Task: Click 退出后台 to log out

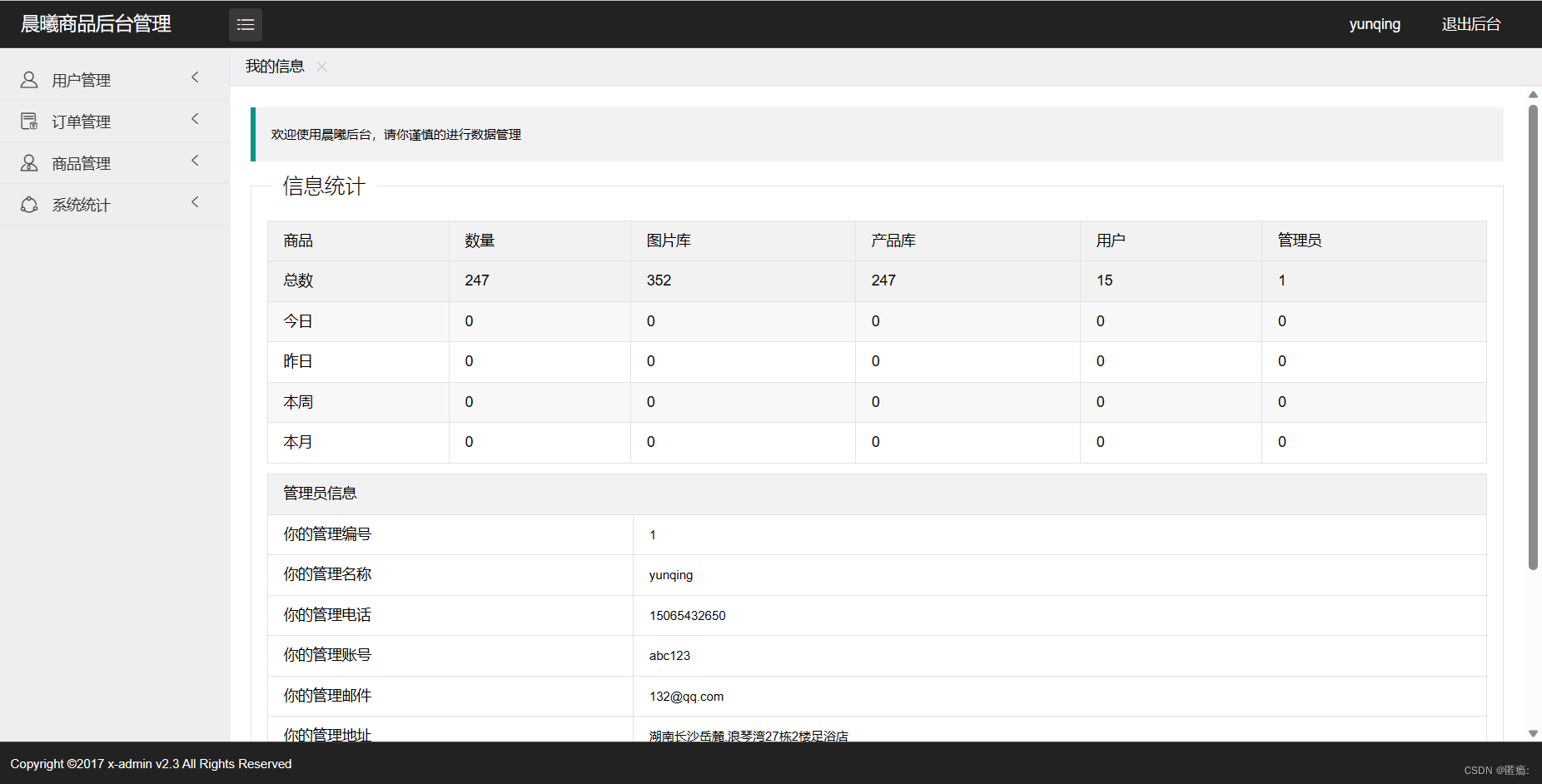Action: click(1470, 24)
